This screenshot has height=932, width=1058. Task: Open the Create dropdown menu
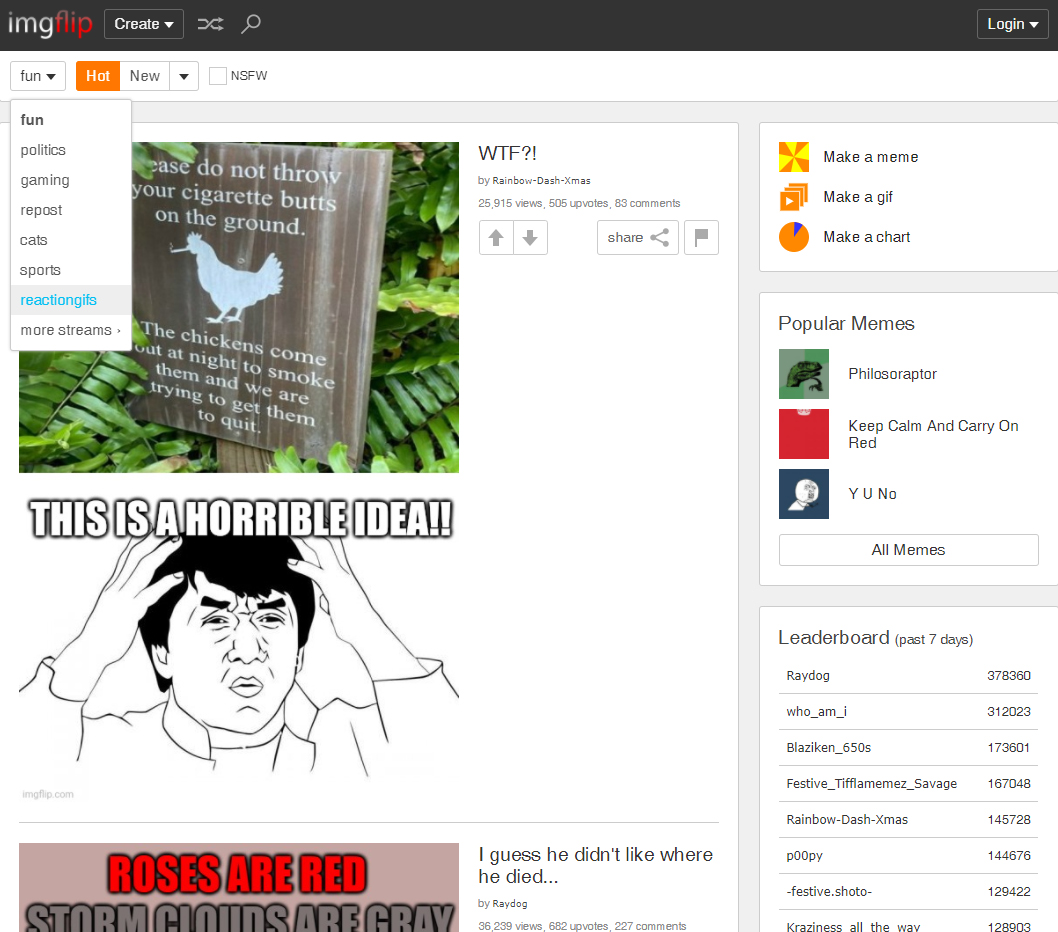pyautogui.click(x=144, y=24)
